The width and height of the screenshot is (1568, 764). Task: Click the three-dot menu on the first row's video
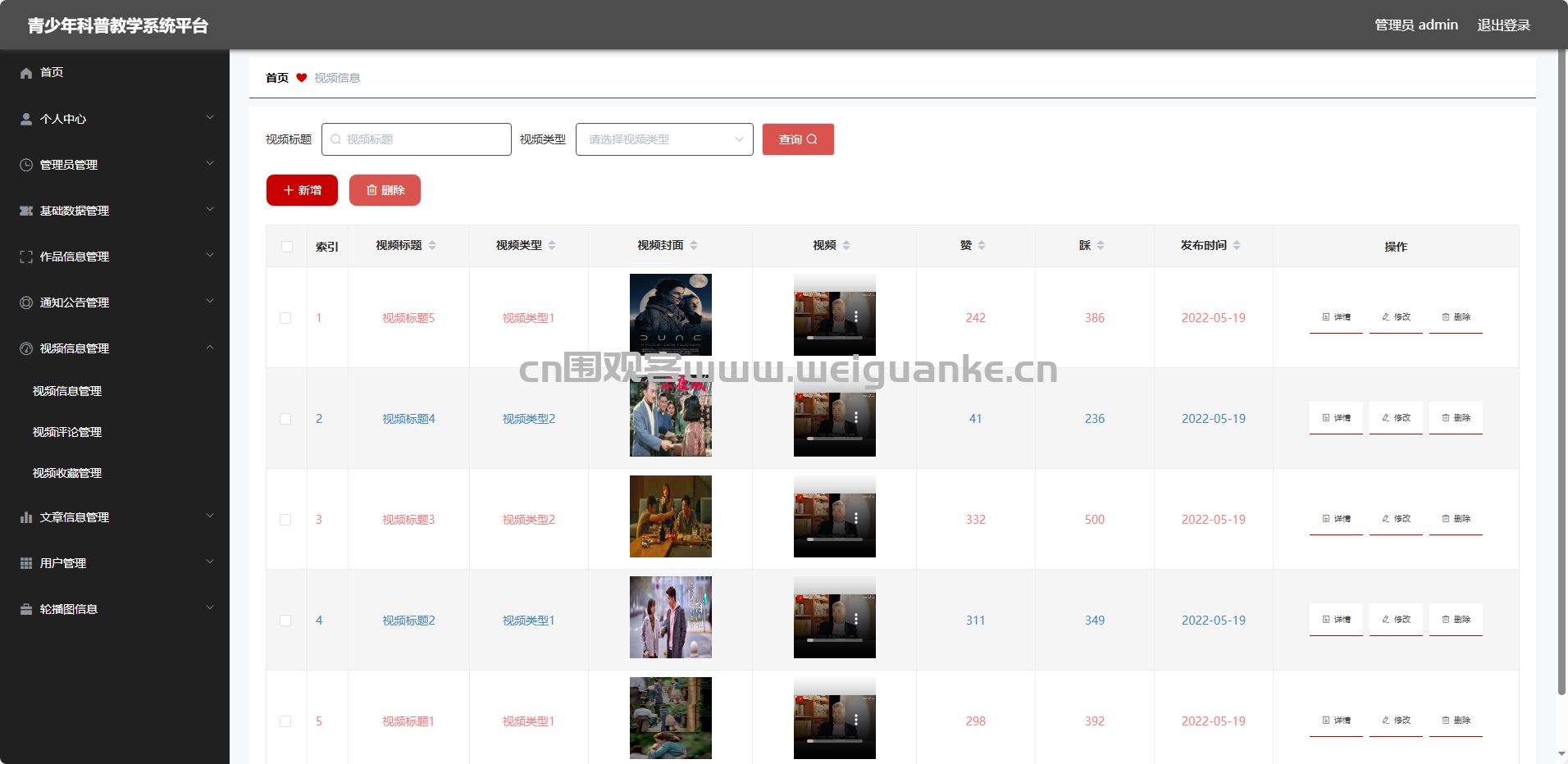pyautogui.click(x=856, y=316)
